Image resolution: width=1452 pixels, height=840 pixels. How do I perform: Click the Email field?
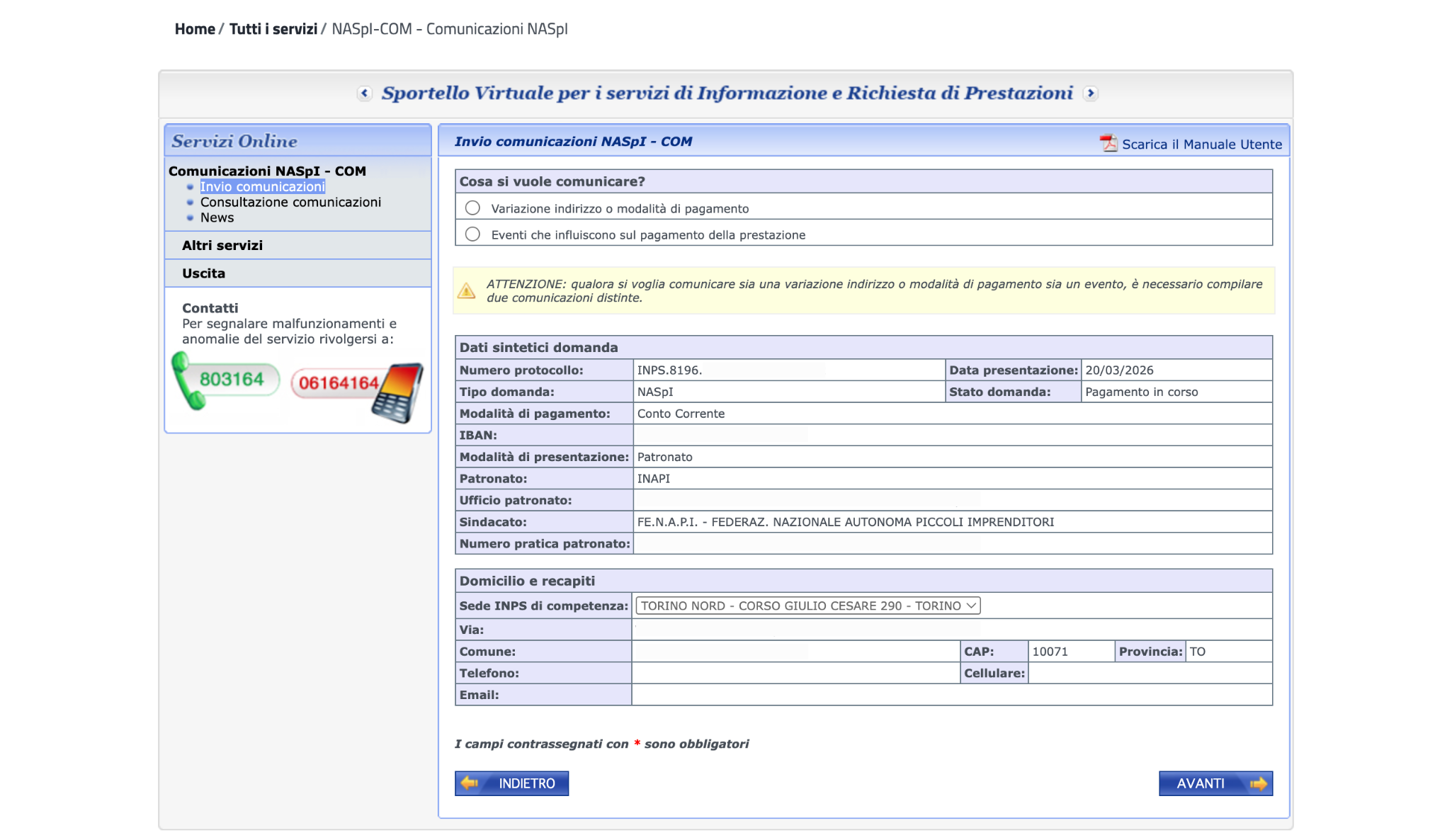click(x=952, y=696)
